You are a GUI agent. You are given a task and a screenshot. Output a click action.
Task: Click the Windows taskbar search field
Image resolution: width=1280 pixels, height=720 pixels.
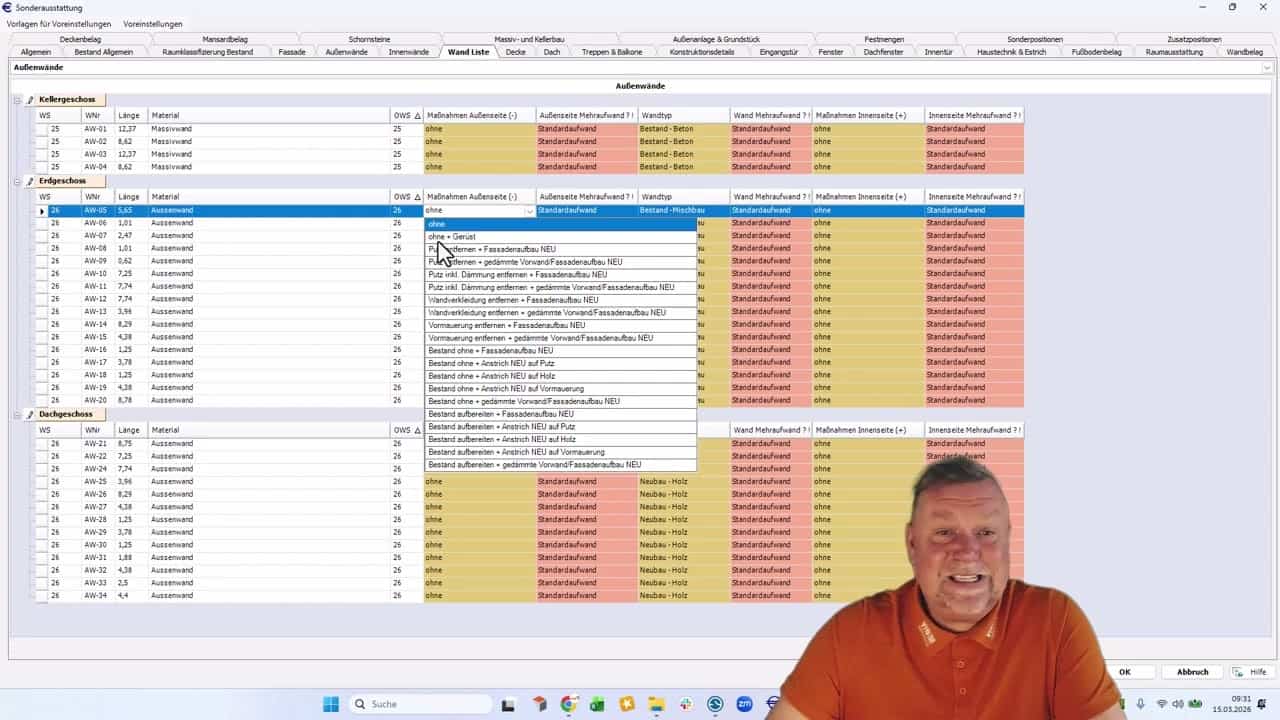[x=420, y=704]
